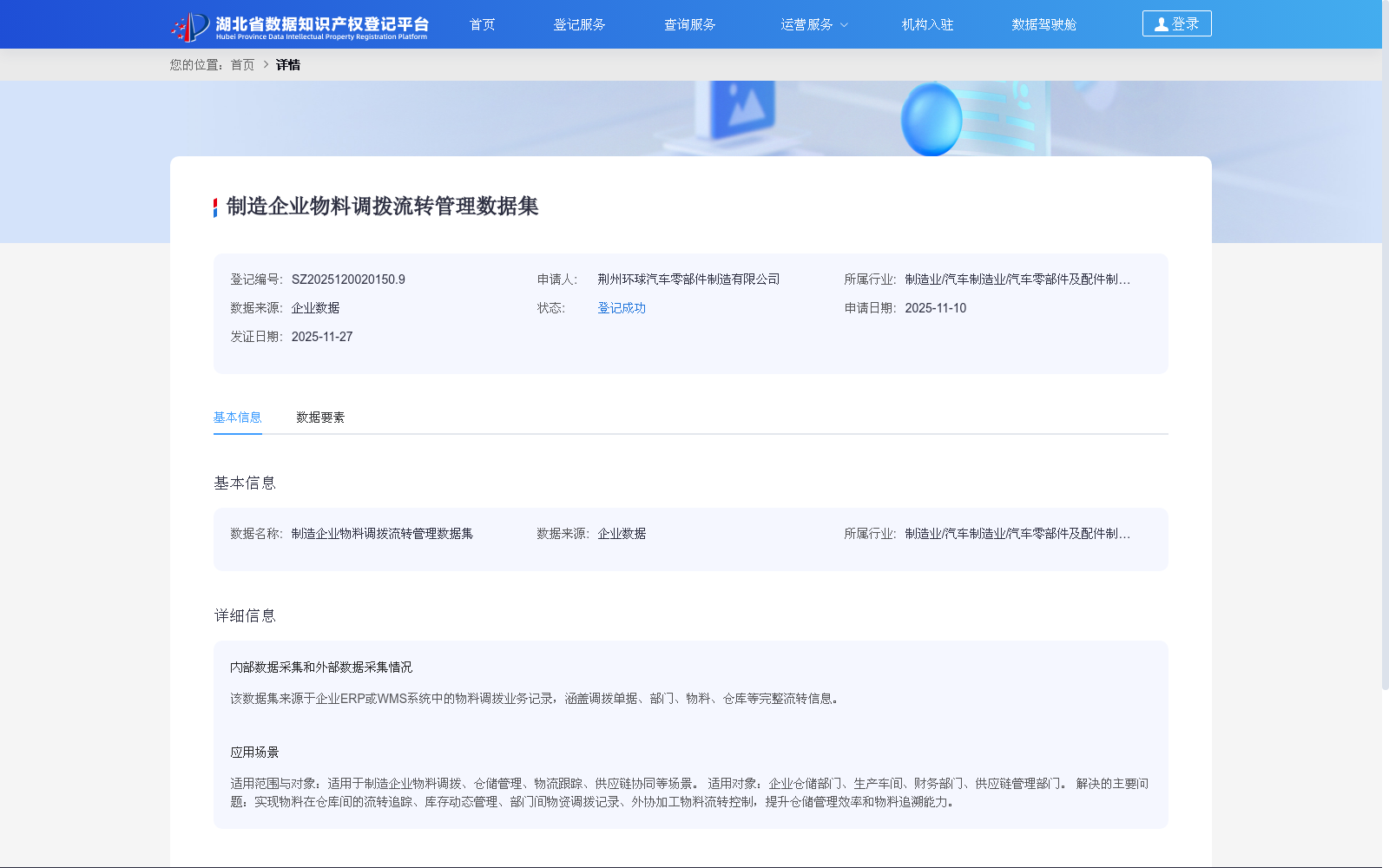Screen dimensions: 1389x868
Task: Click the page title 制造企业物料调拨流转管理数据集
Action: pos(382,207)
